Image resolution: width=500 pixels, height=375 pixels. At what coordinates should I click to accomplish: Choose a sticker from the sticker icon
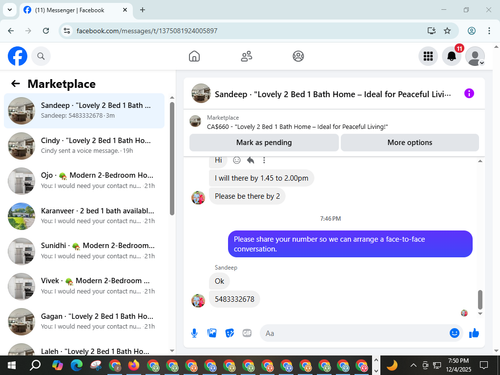click(230, 333)
